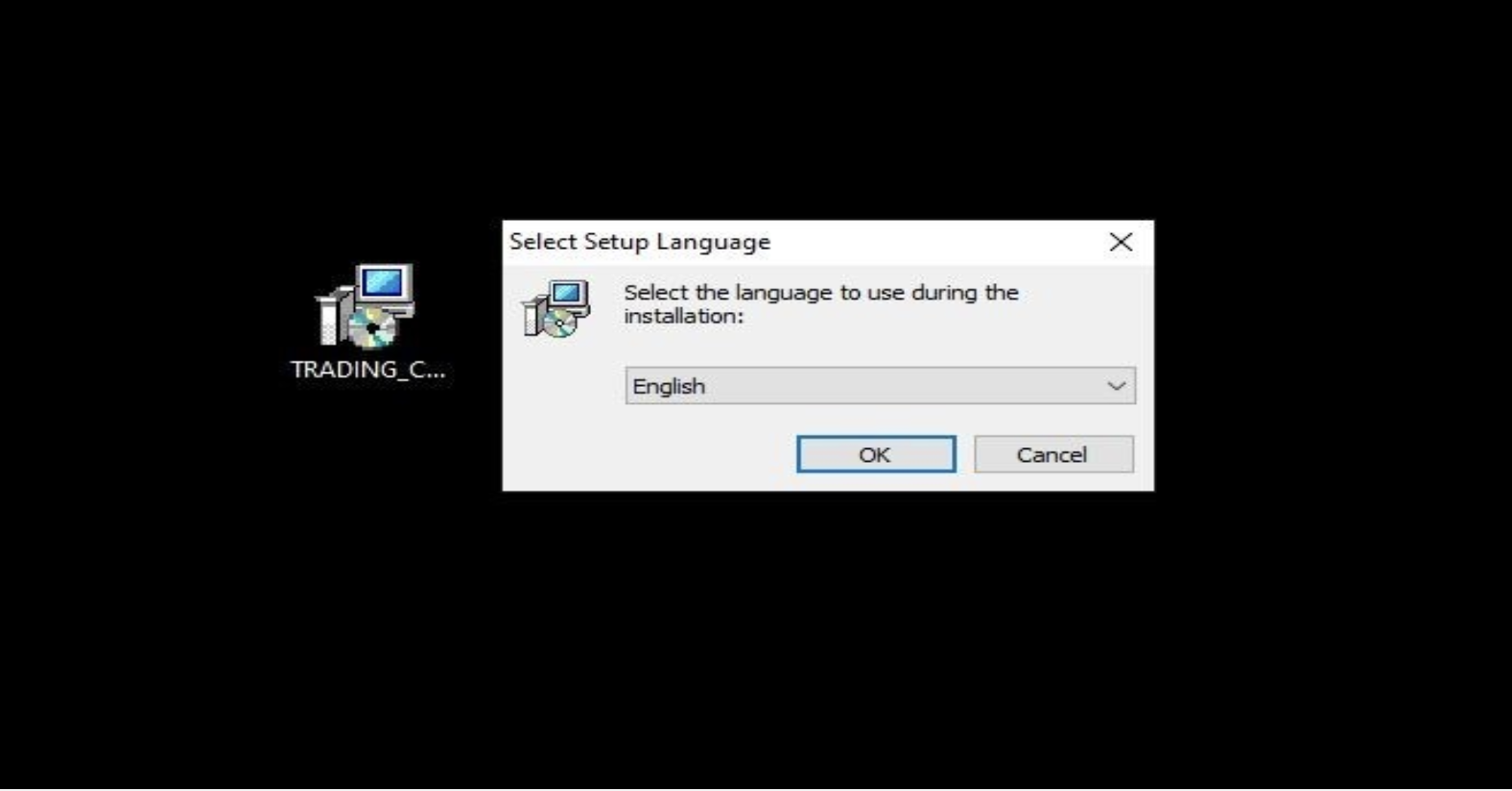Click the X icon in the dialog title bar
Viewport: 1512px width, 791px height.
[x=1121, y=242]
